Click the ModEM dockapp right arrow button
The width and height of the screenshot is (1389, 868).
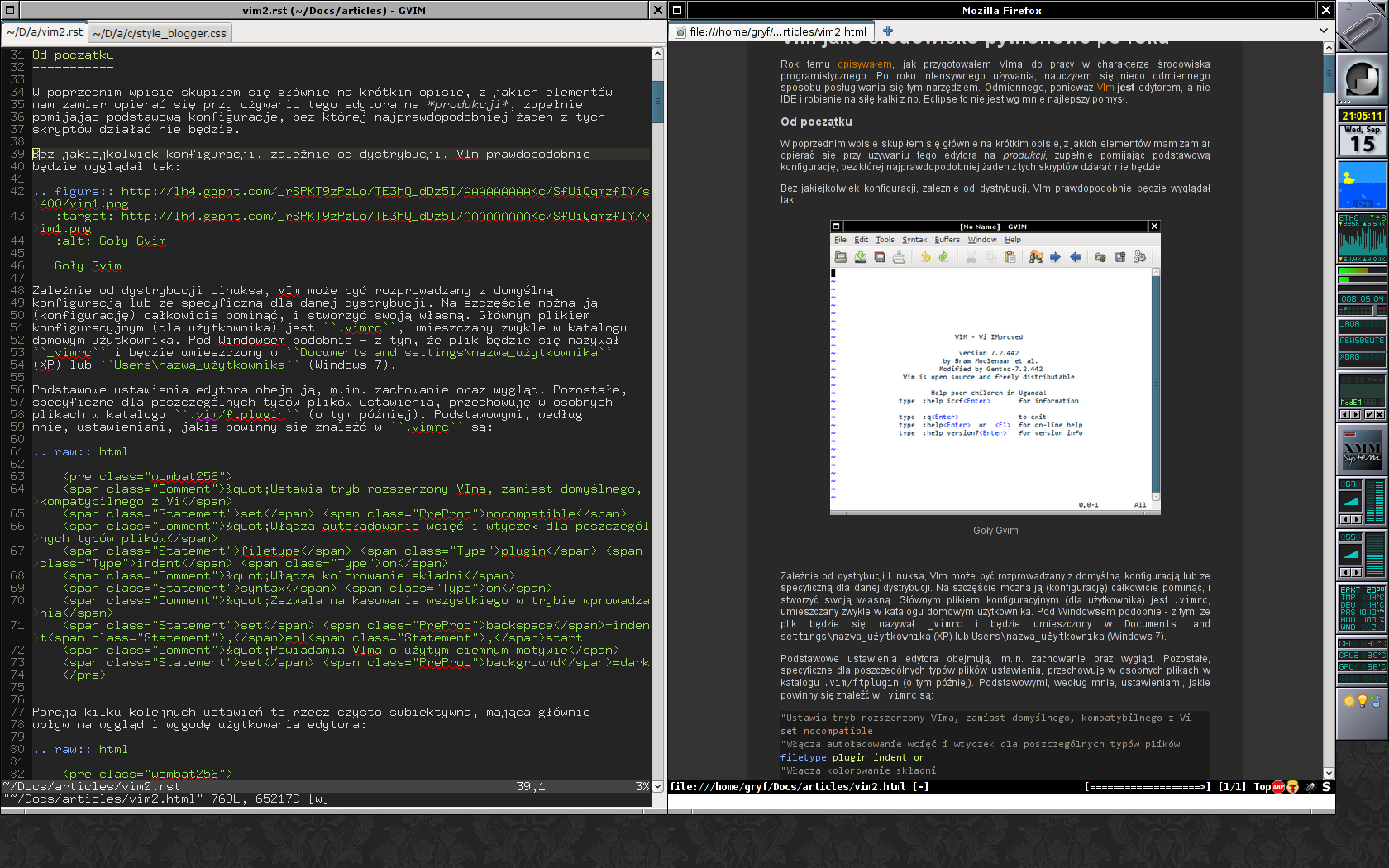coord(1355,414)
